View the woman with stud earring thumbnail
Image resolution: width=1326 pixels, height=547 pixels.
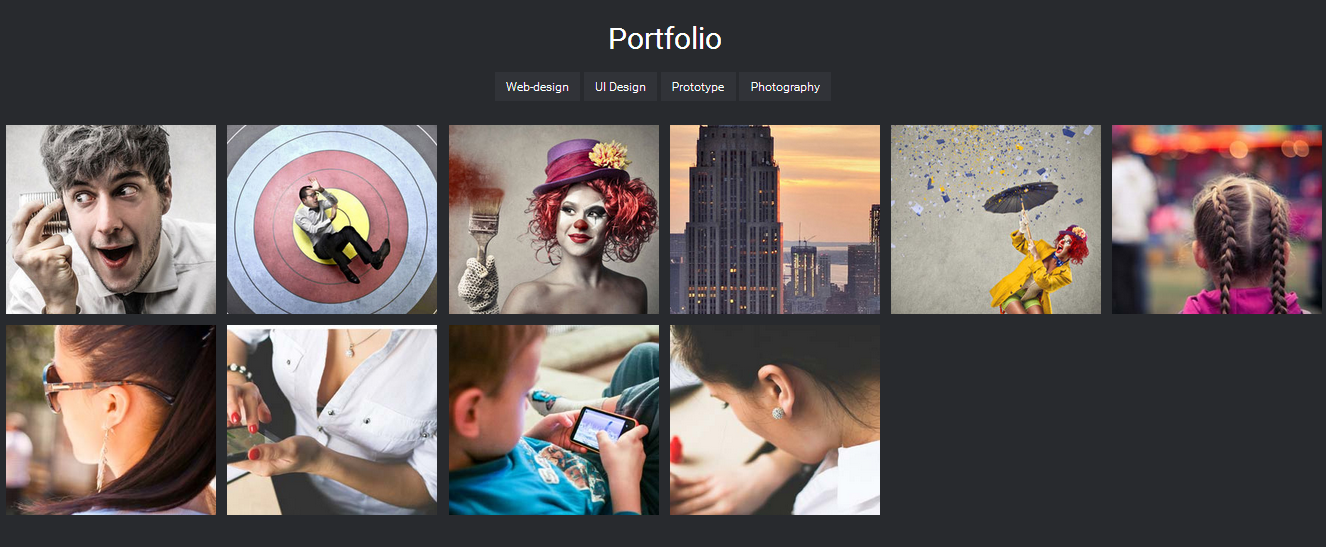[x=775, y=420]
